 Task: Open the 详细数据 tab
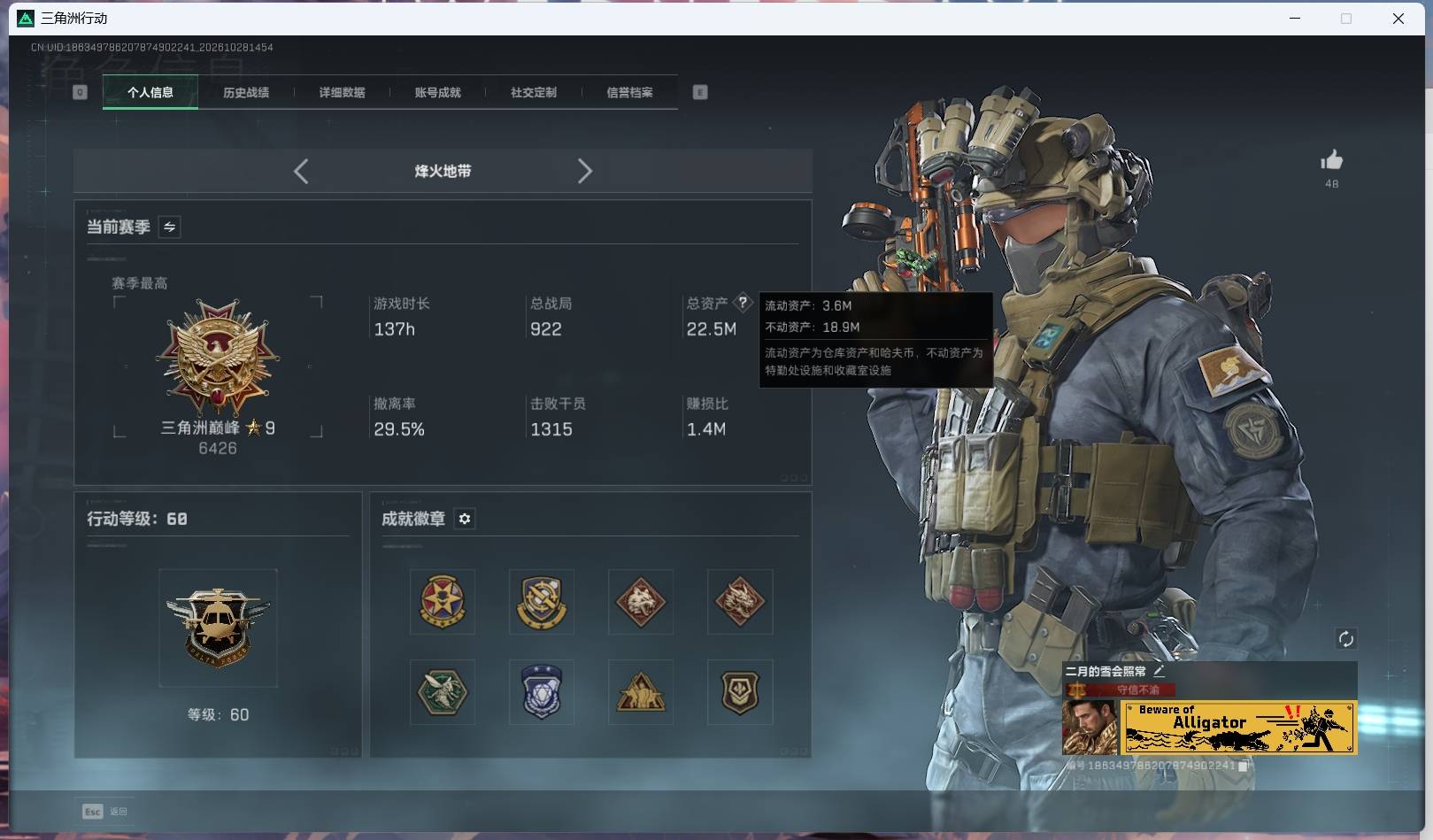[x=342, y=92]
